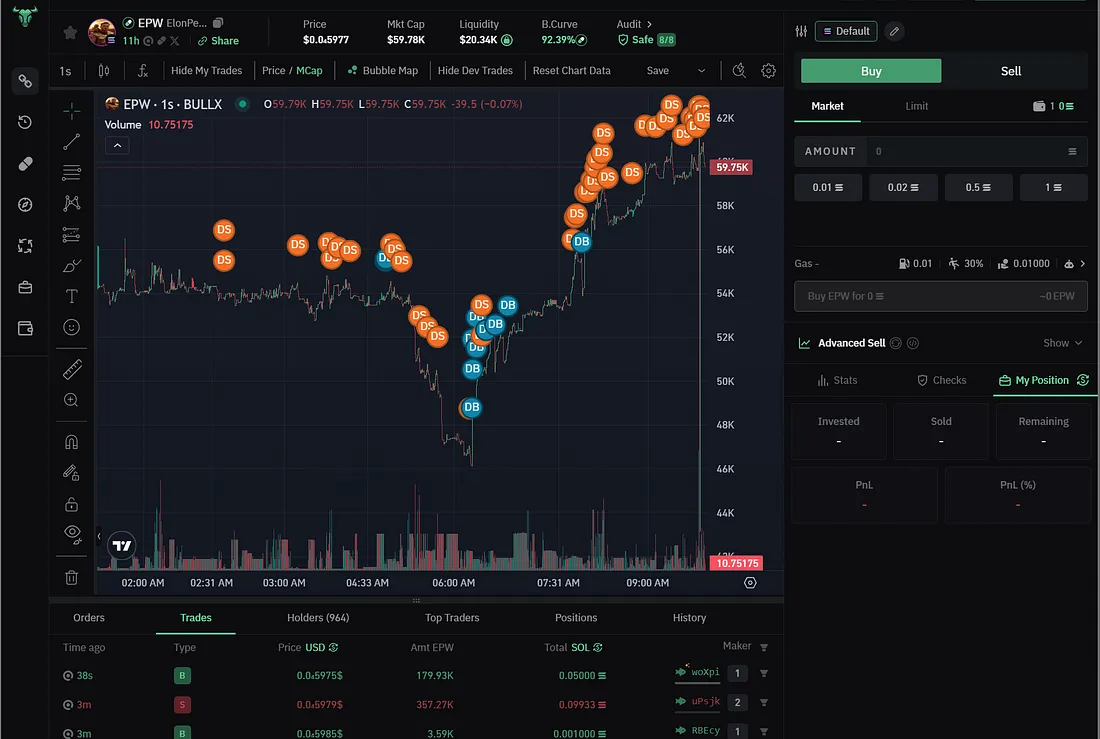Switch to the Orders tab
This screenshot has height=739, width=1100.
pyautogui.click(x=88, y=618)
